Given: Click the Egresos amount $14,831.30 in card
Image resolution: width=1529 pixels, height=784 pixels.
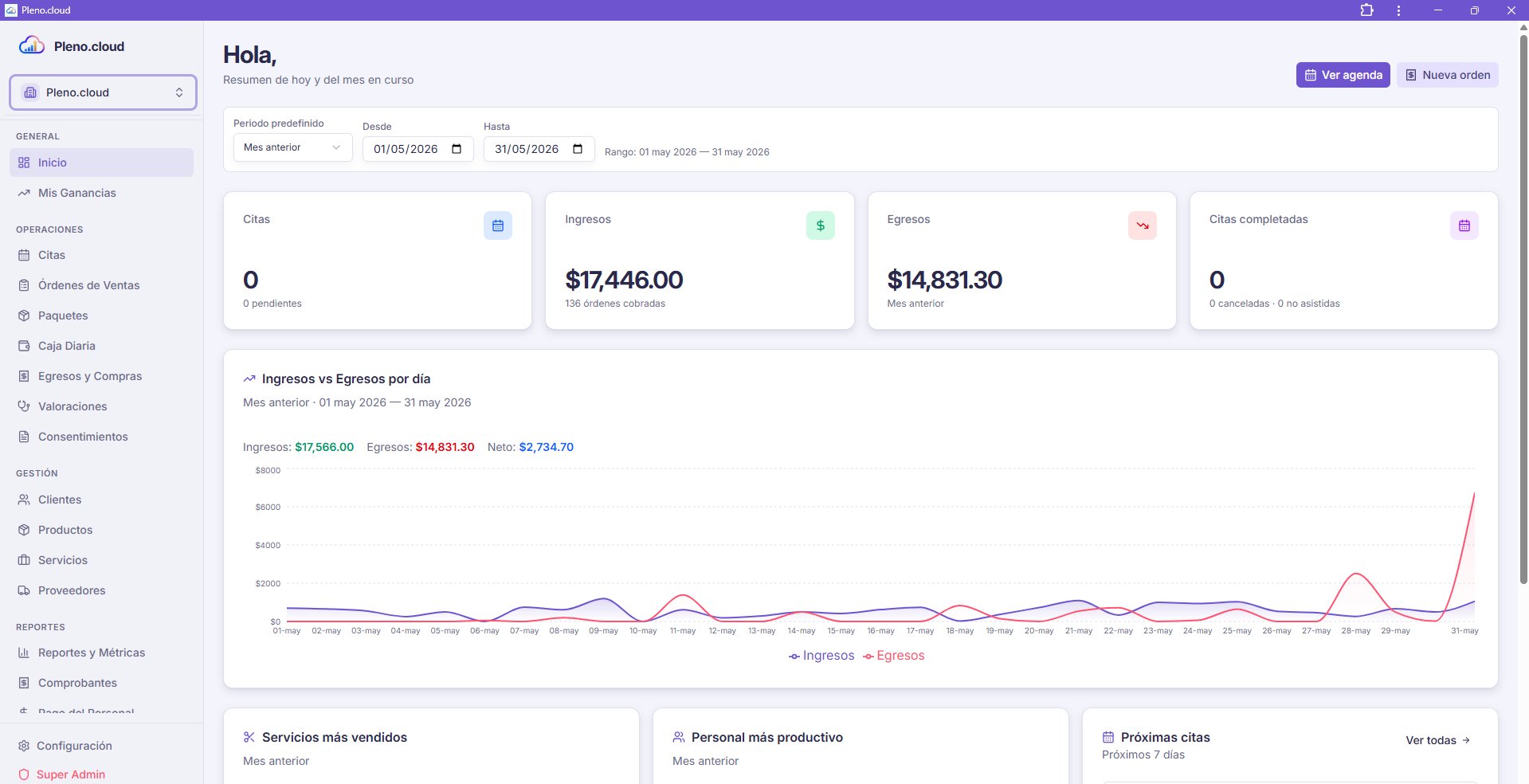Looking at the screenshot, I should tap(945, 280).
